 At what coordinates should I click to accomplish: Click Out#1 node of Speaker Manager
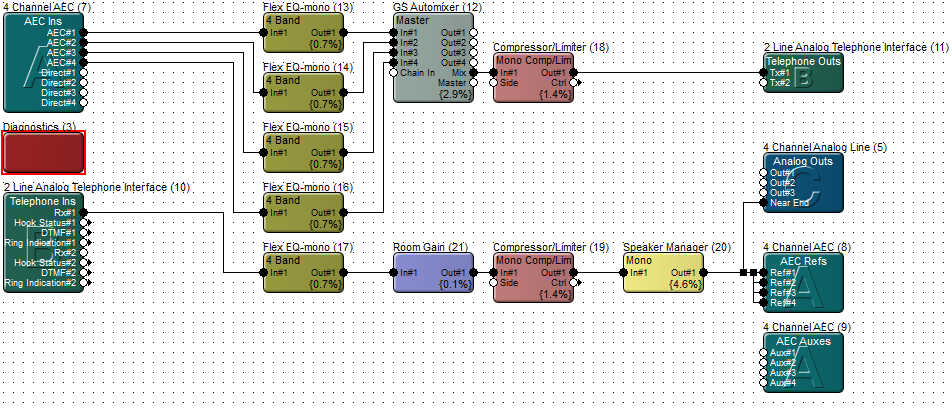(x=704, y=272)
